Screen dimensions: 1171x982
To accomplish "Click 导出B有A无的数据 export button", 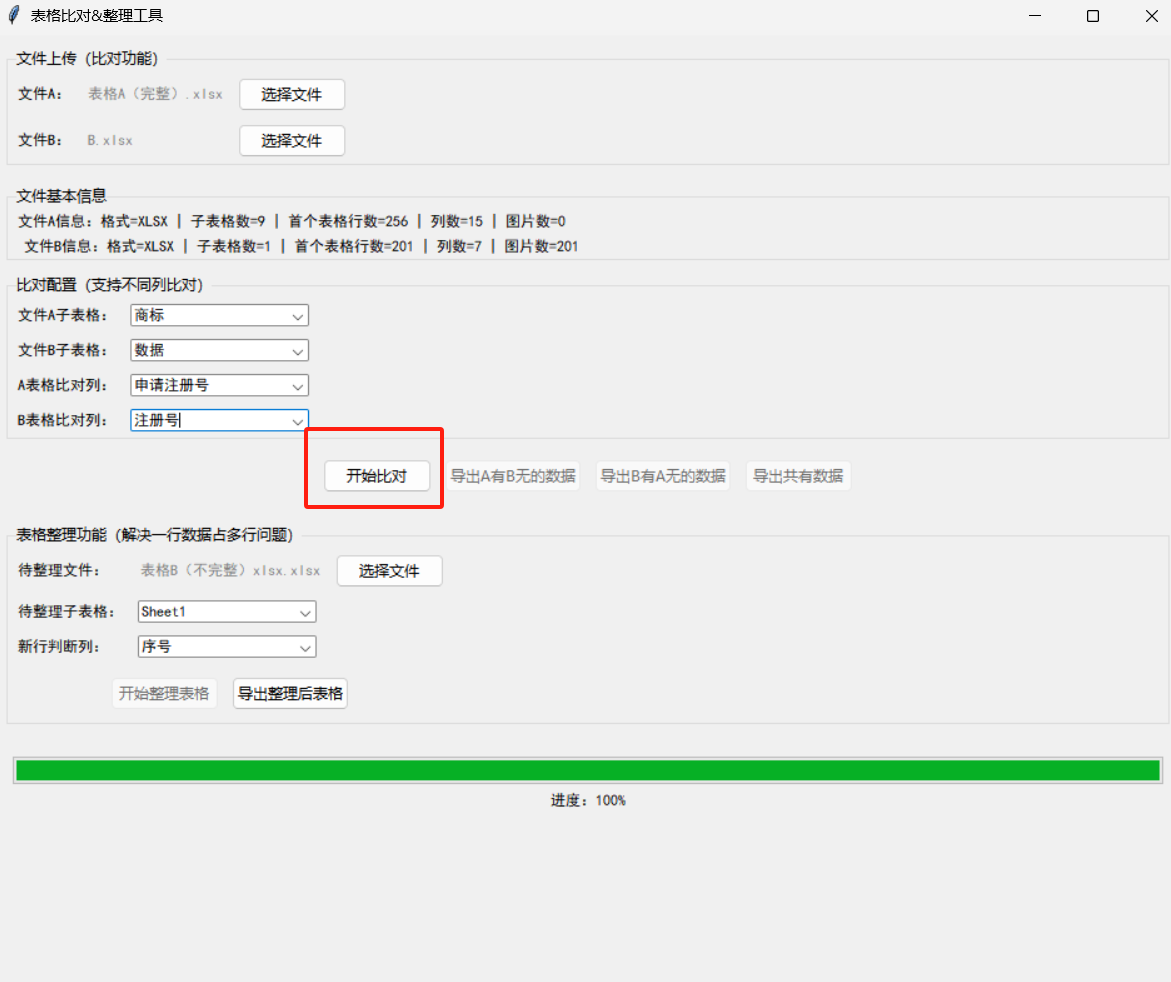I will [663, 476].
